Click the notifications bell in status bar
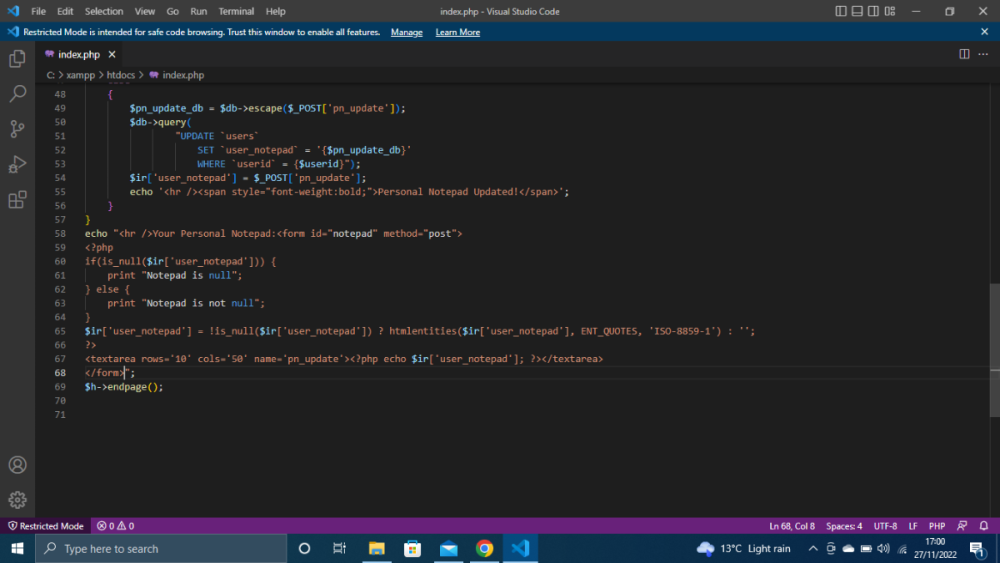 [x=983, y=526]
